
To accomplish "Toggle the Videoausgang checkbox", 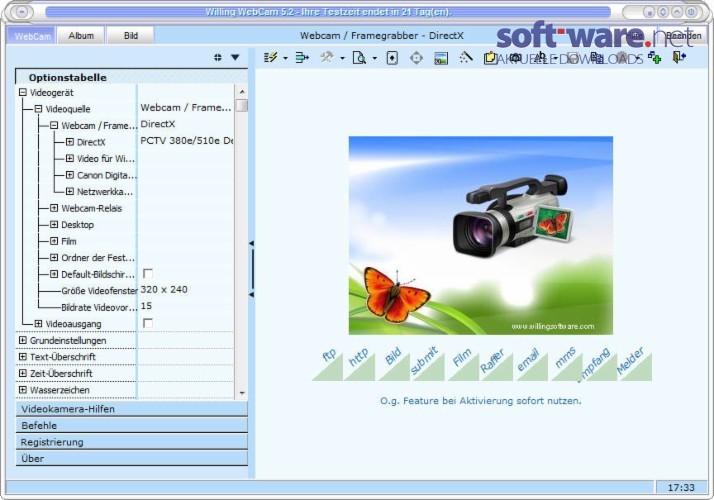I will (148, 323).
